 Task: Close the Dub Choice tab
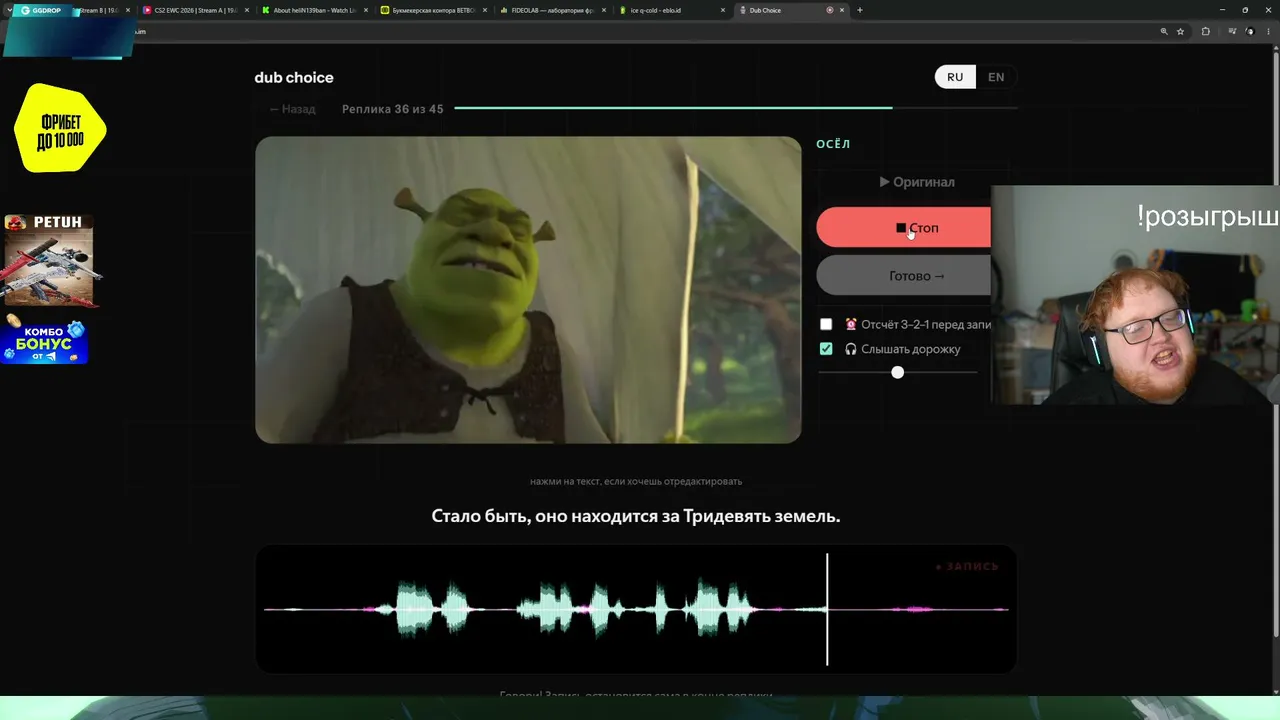(x=842, y=10)
